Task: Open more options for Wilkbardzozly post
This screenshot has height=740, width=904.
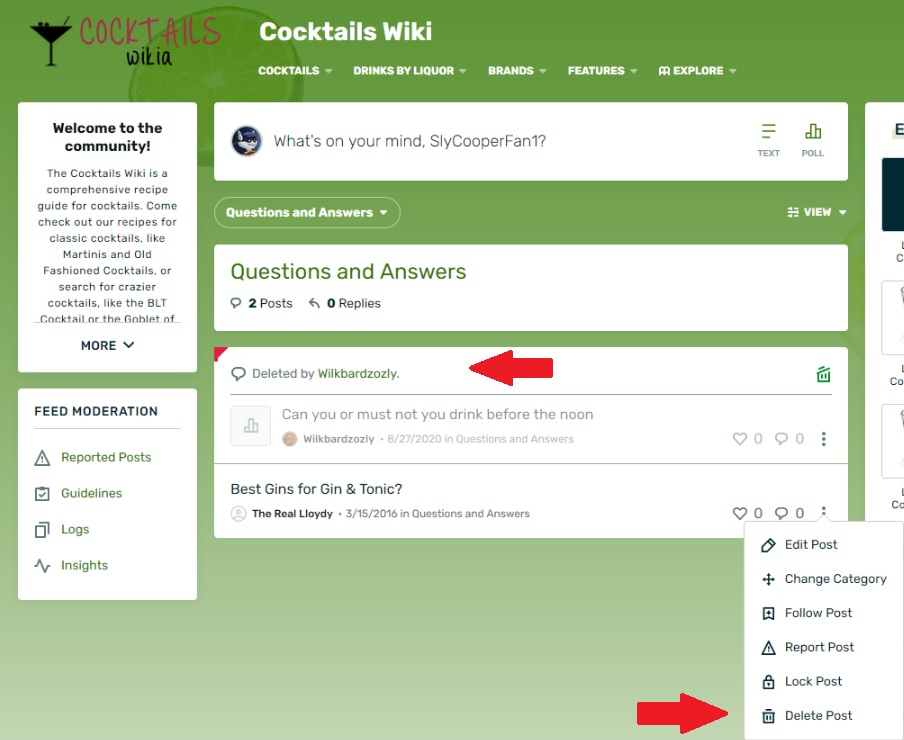Action: click(823, 439)
